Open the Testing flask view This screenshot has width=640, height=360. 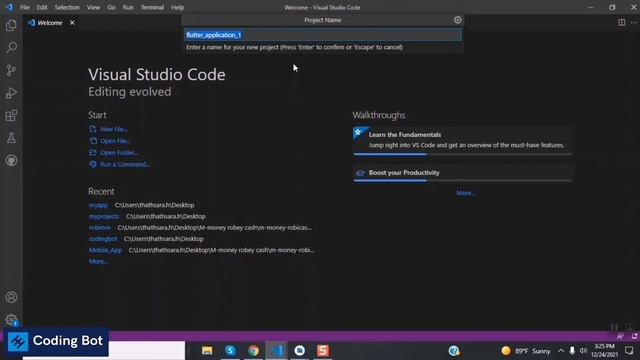coord(11,138)
